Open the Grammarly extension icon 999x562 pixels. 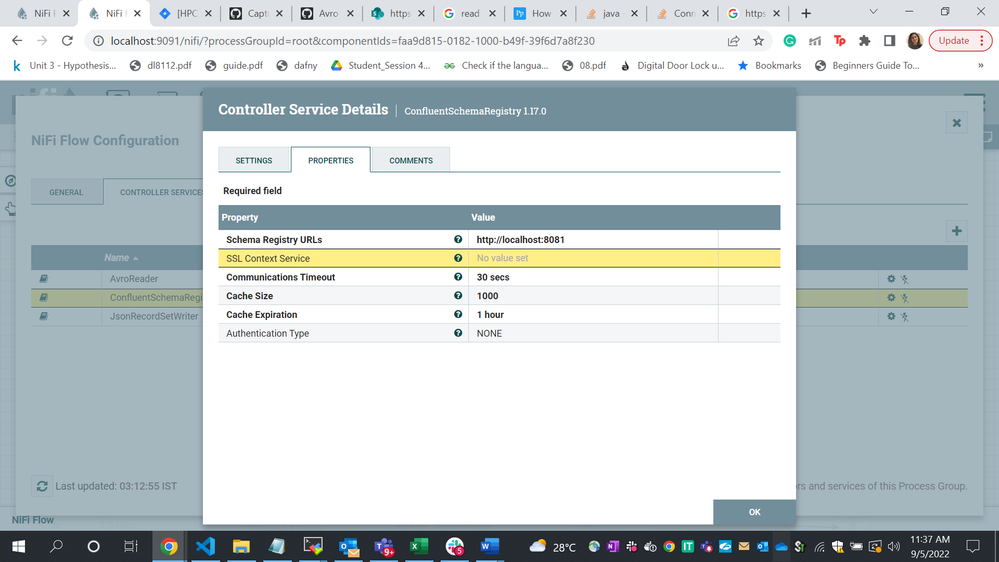(789, 41)
